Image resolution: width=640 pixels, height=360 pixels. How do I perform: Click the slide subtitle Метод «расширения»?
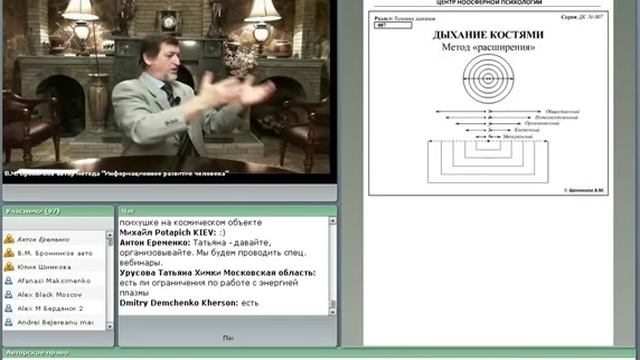(488, 47)
